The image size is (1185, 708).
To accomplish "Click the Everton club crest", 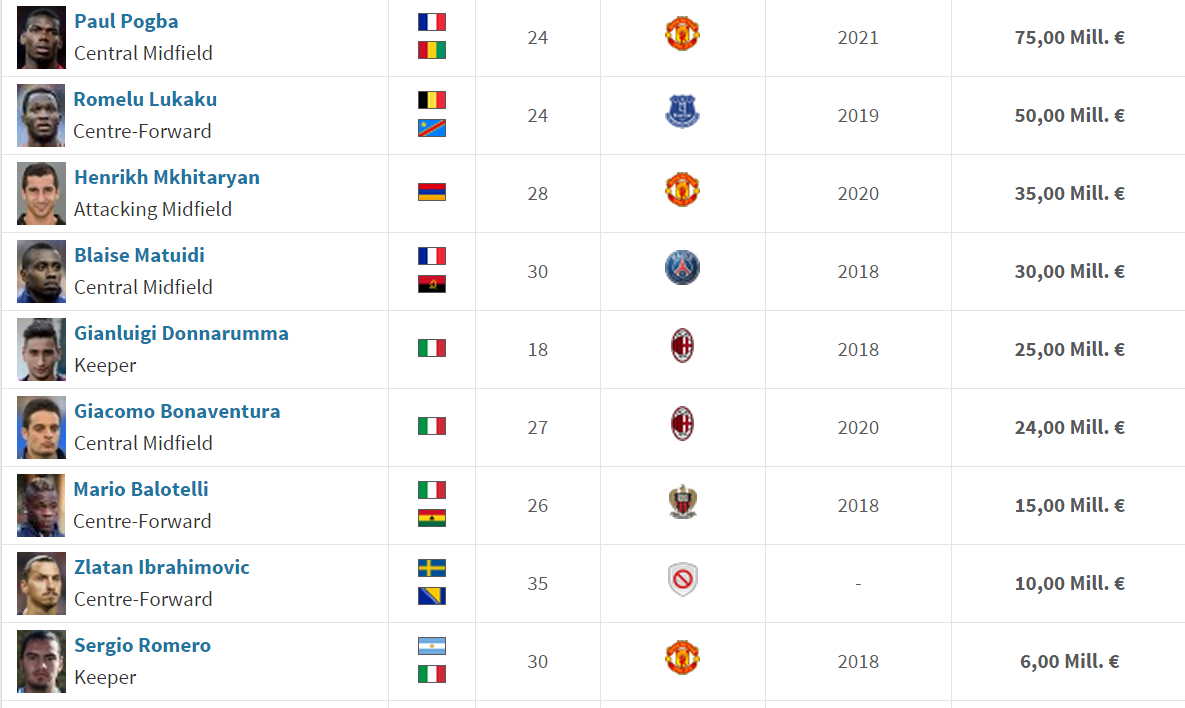I will (x=682, y=113).
